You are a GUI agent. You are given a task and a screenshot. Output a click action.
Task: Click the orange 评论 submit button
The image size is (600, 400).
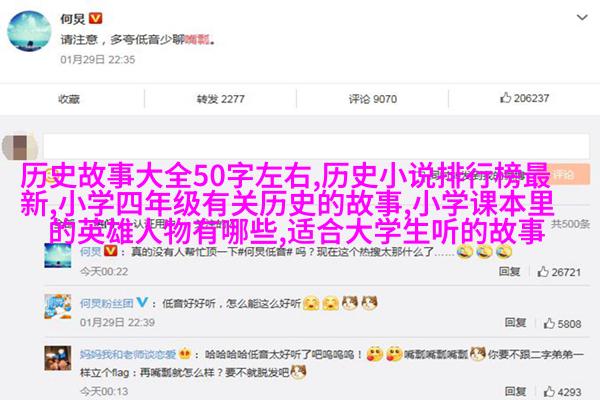pyautogui.click(x=567, y=175)
